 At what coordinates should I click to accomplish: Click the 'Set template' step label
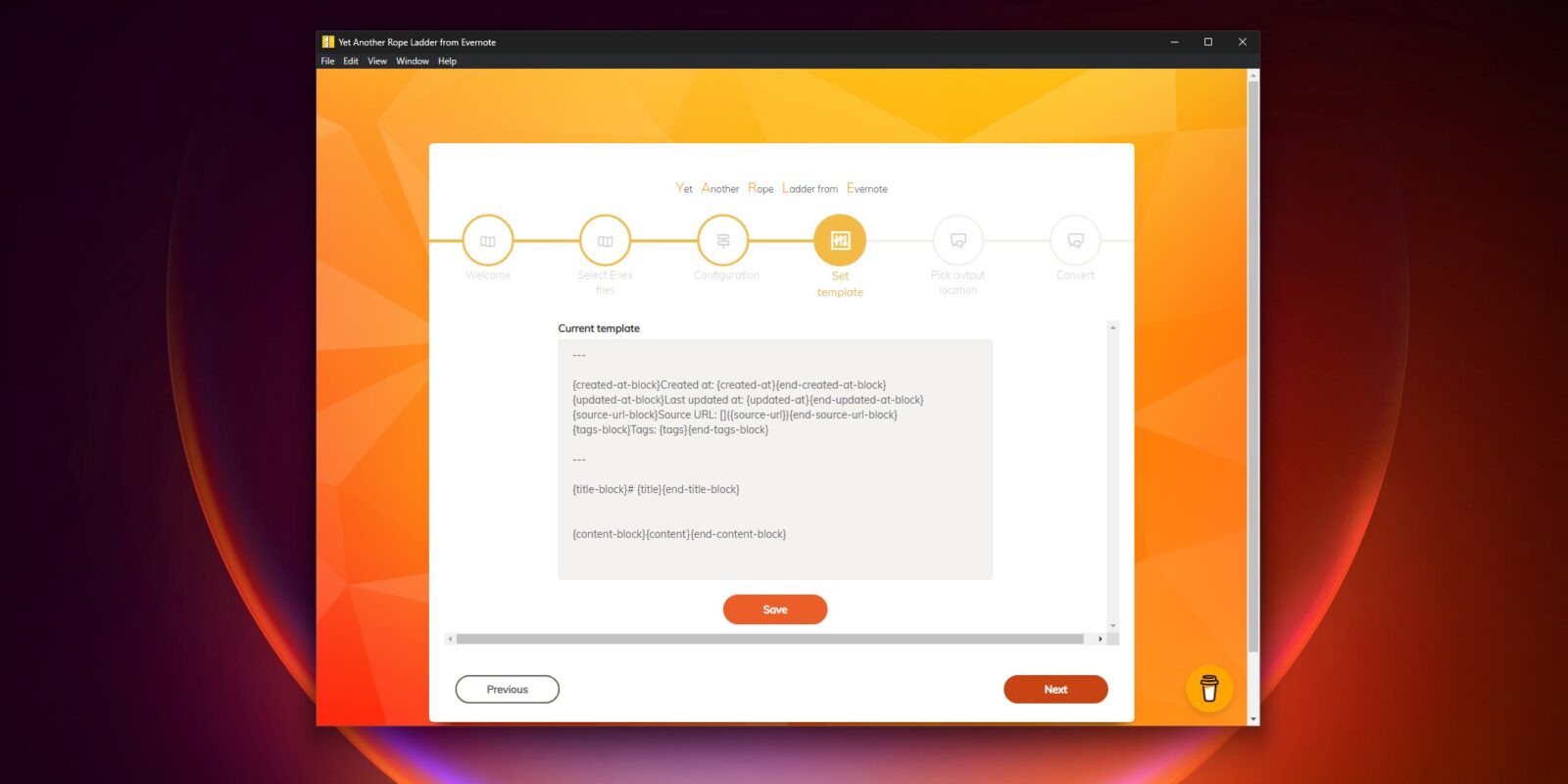(840, 284)
